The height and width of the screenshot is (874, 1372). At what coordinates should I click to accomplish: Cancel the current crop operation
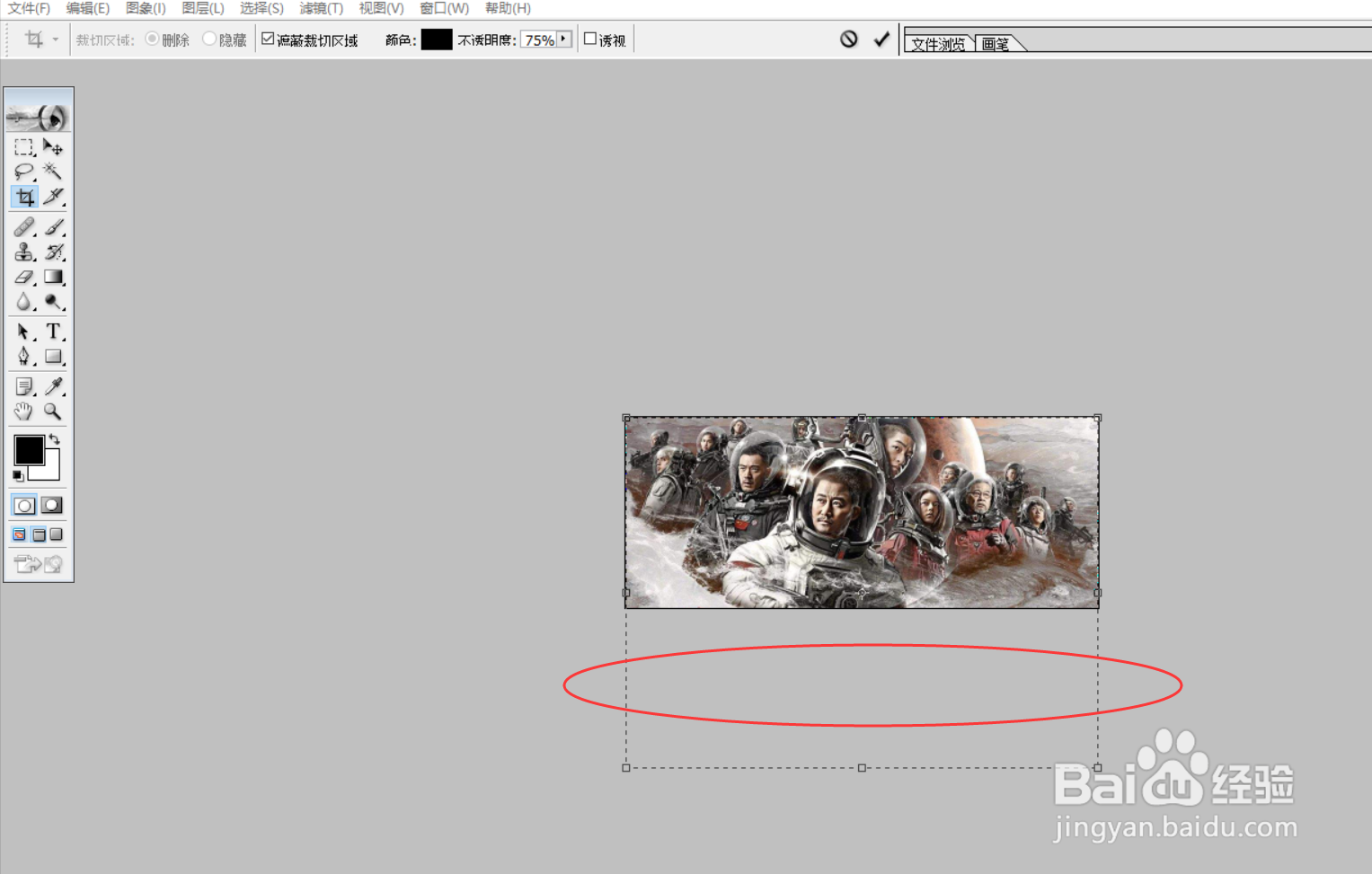pos(849,40)
